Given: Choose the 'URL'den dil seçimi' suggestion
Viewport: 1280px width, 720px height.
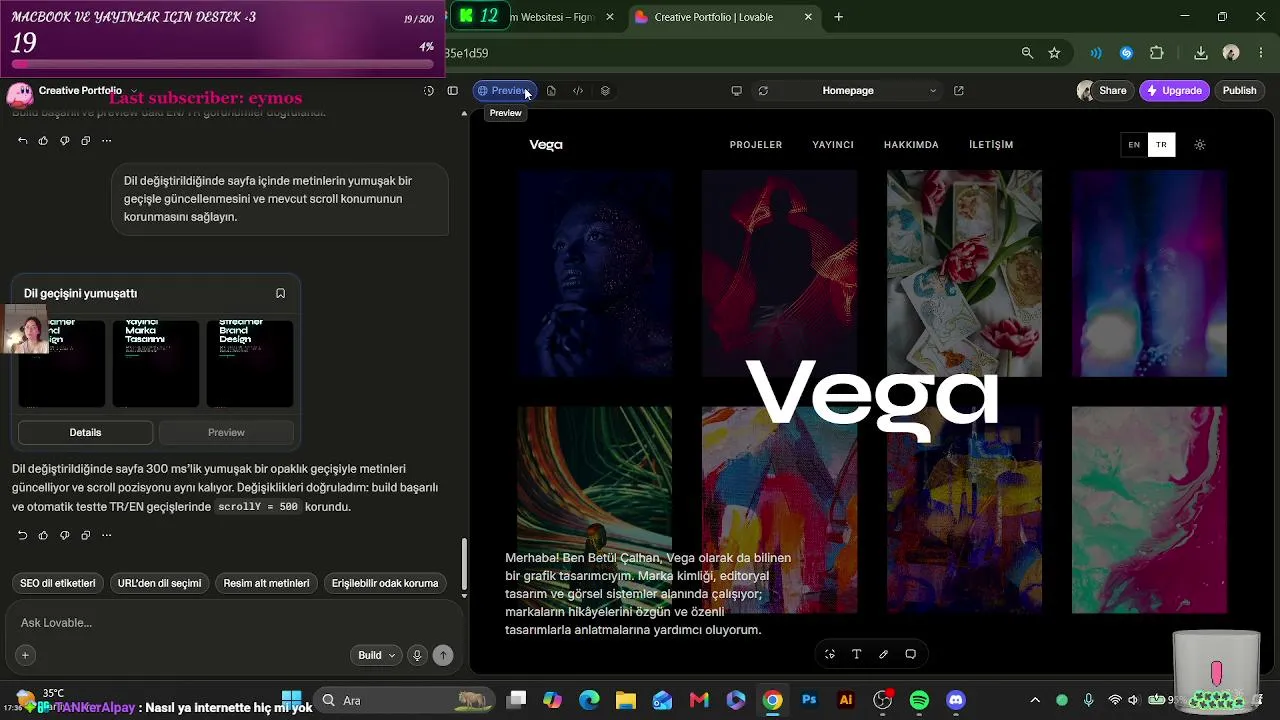Looking at the screenshot, I should coord(159,583).
